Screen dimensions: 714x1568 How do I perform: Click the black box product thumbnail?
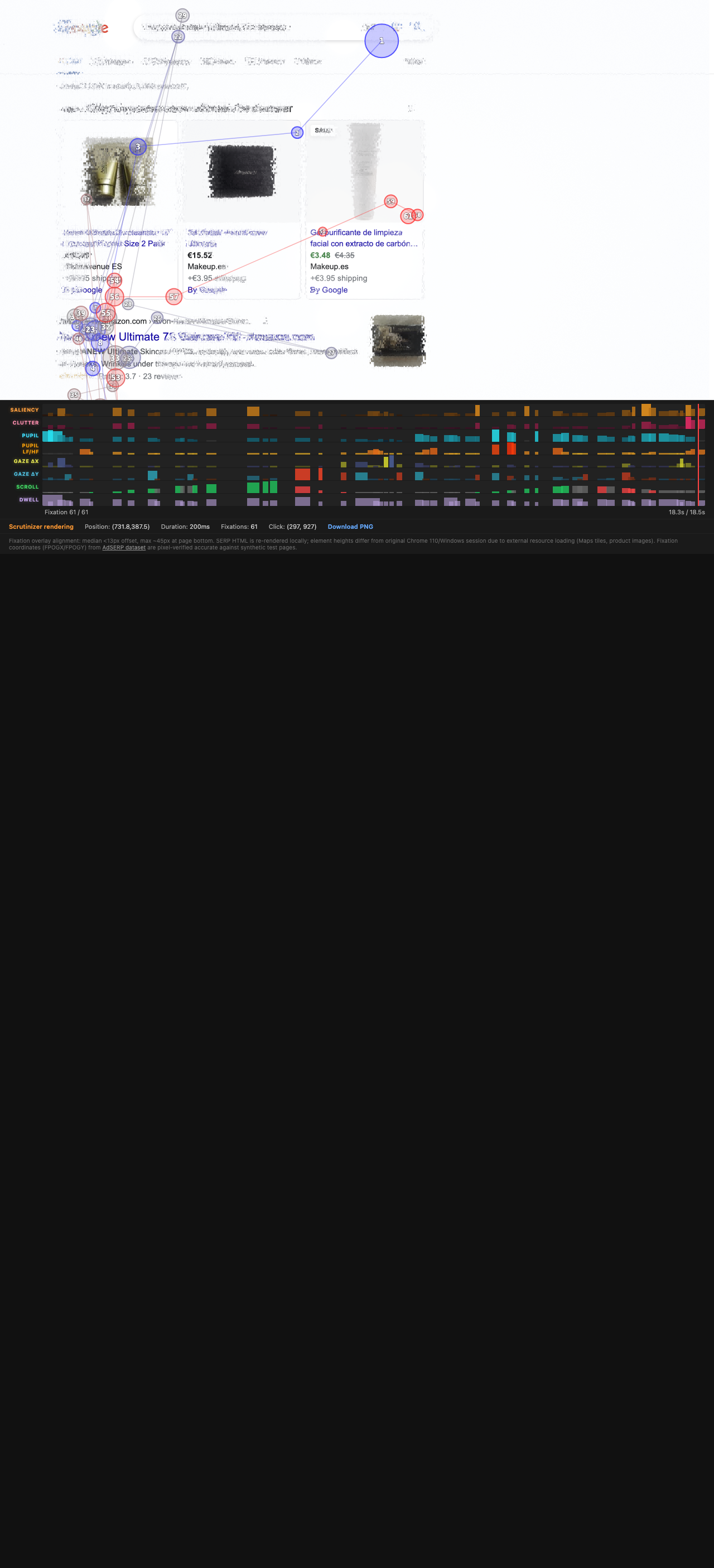pos(241,172)
